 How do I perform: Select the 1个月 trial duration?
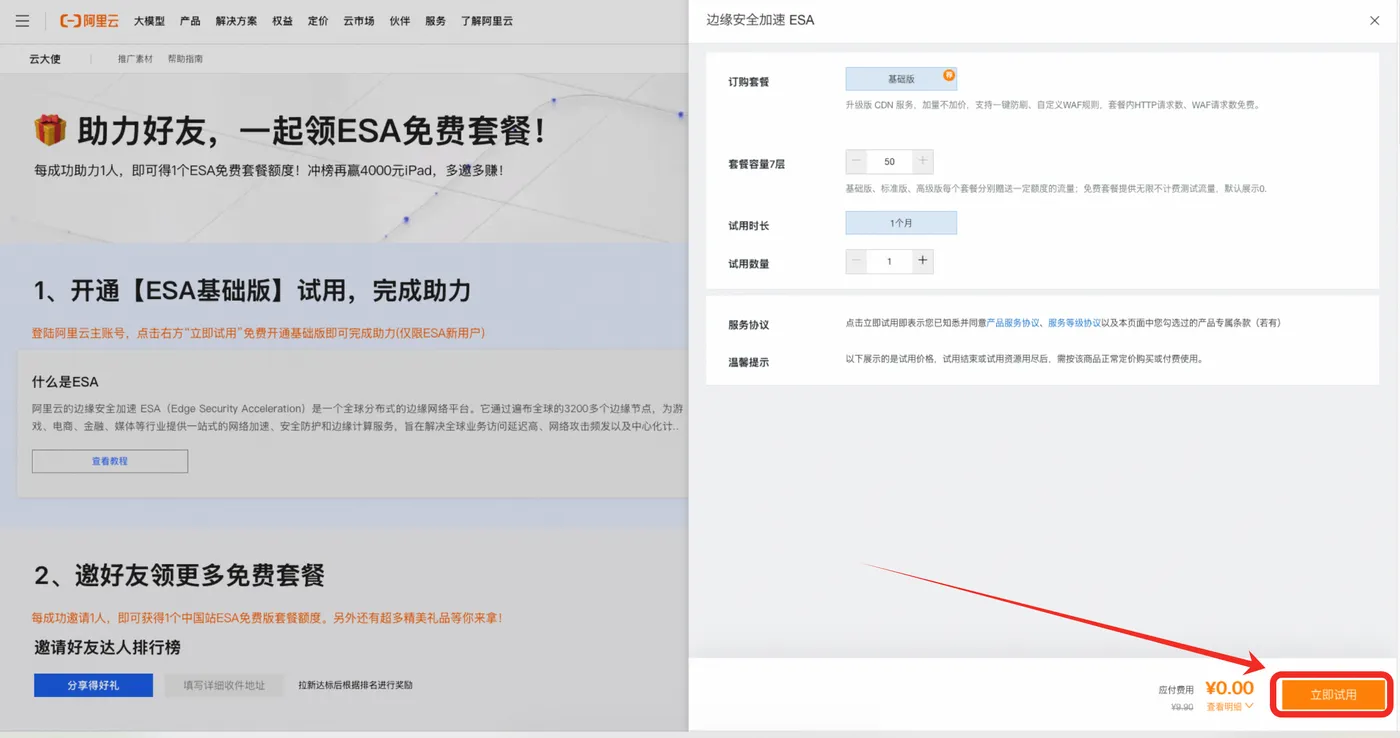coord(901,223)
